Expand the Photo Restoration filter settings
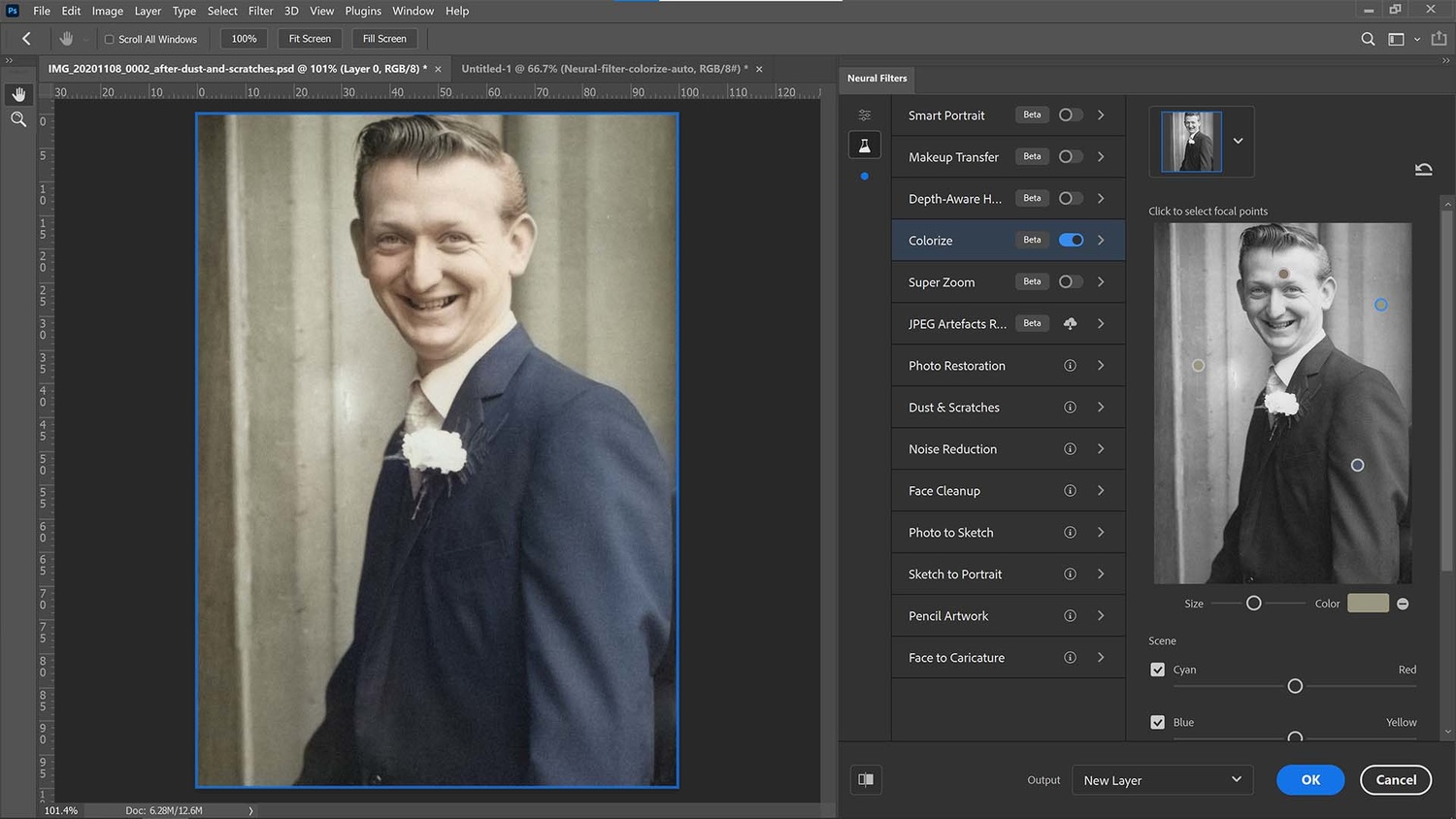 tap(1101, 365)
